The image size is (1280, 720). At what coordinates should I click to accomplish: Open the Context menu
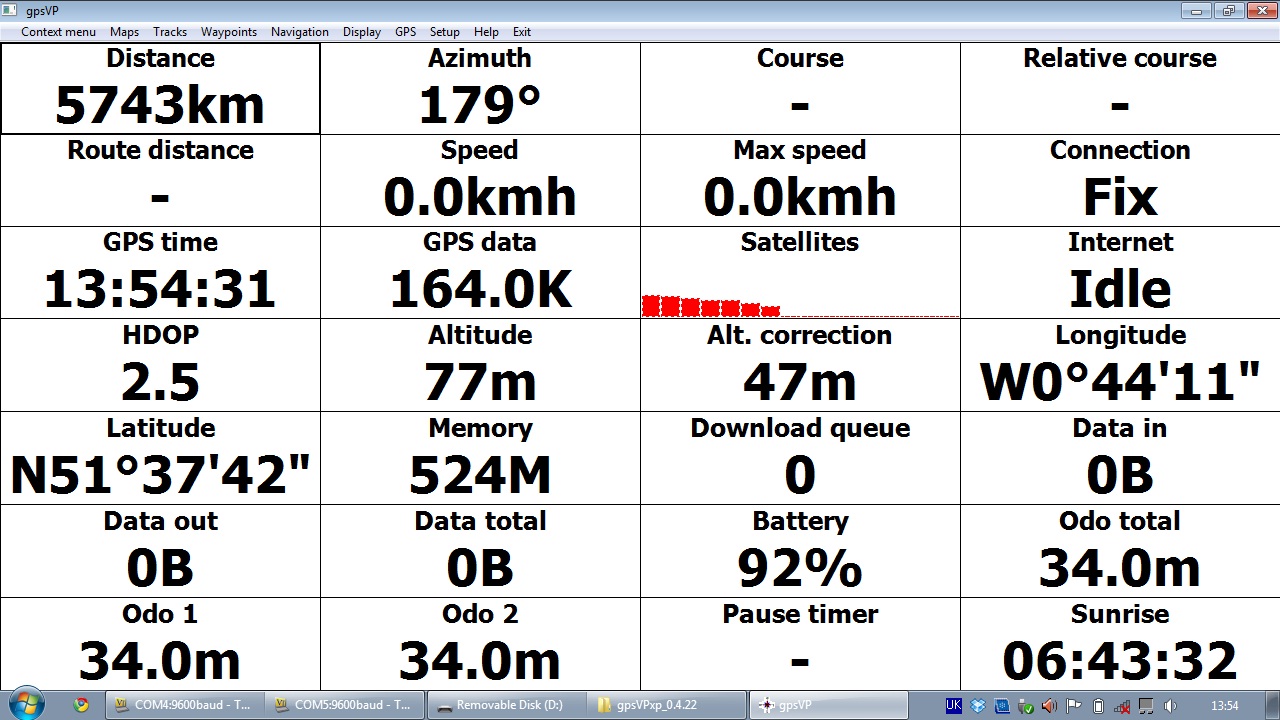click(x=58, y=32)
